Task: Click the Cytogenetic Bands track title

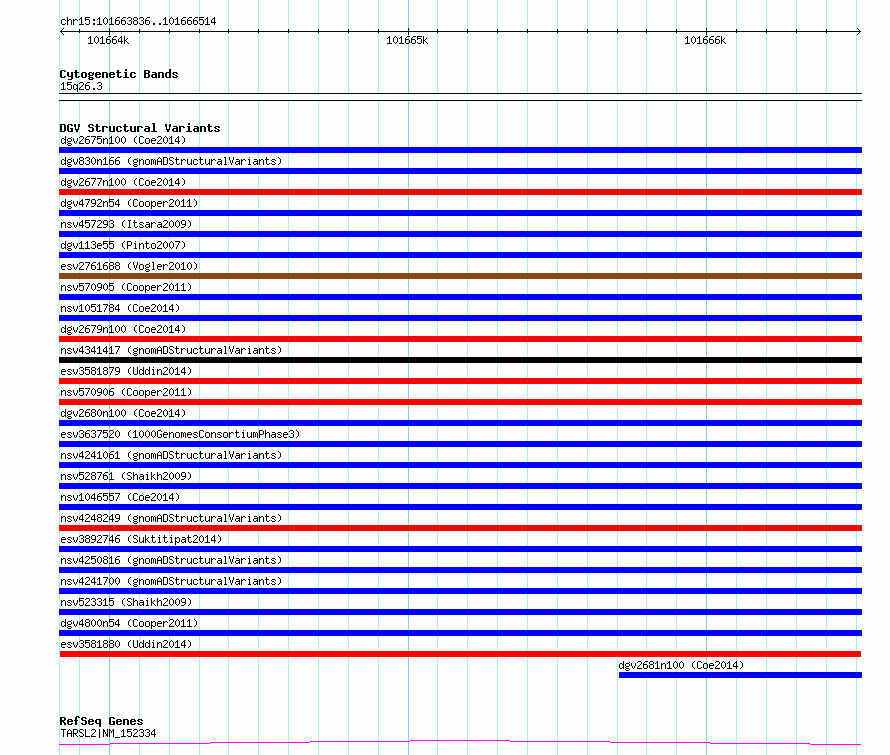Action: pos(119,74)
